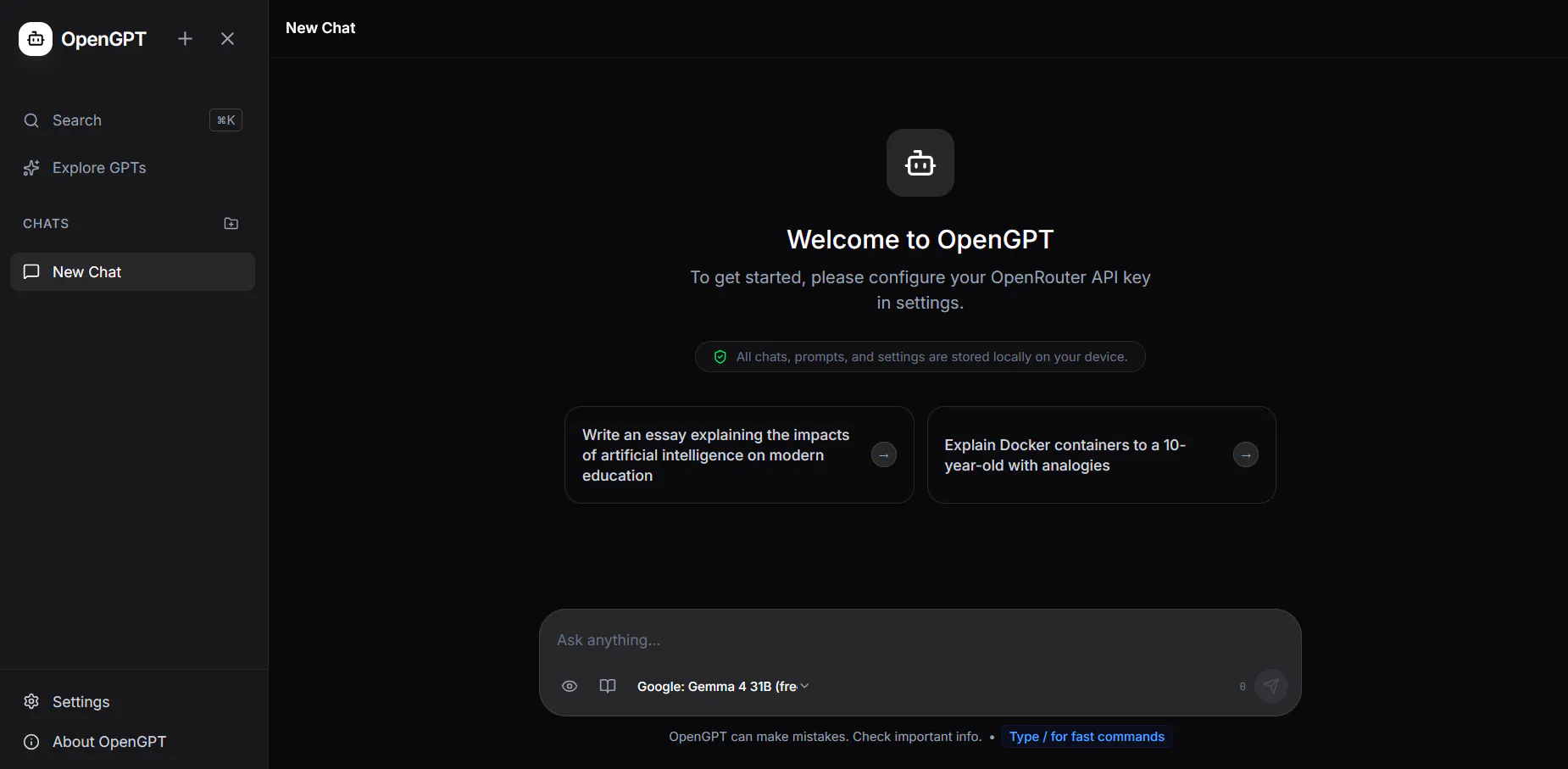
Task: Create a new folder in CHATS section
Action: 231,224
